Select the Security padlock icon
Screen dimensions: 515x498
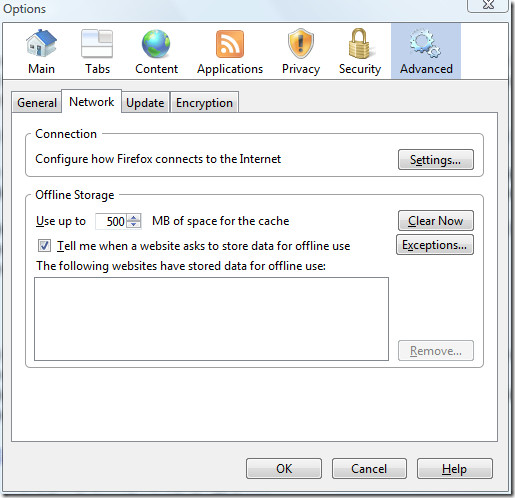[359, 43]
